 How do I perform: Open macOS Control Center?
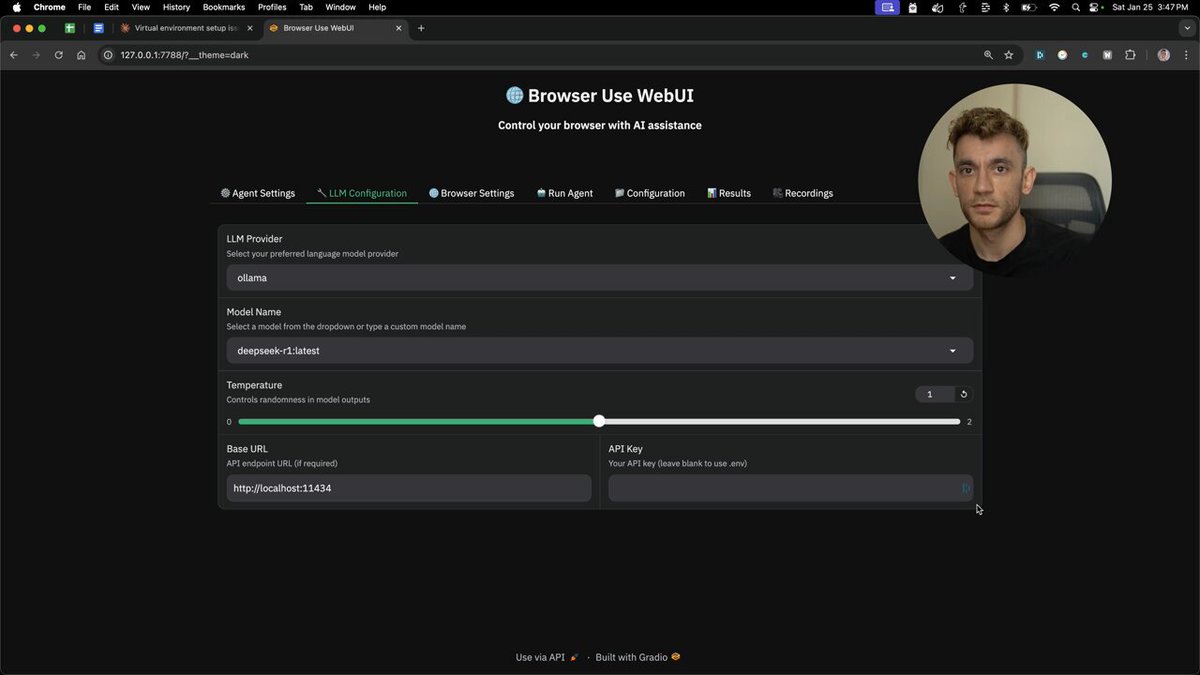click(1096, 7)
